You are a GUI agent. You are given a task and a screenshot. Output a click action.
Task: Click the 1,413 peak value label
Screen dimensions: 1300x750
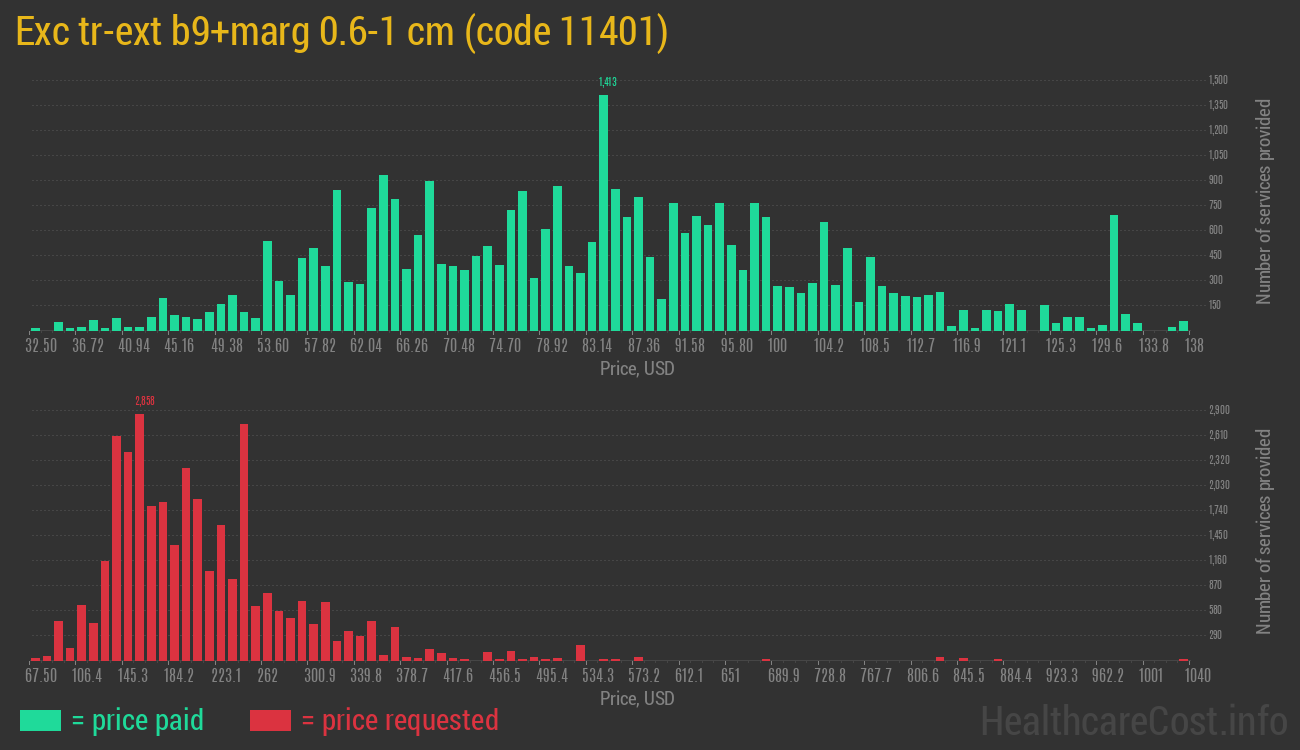coord(607,82)
